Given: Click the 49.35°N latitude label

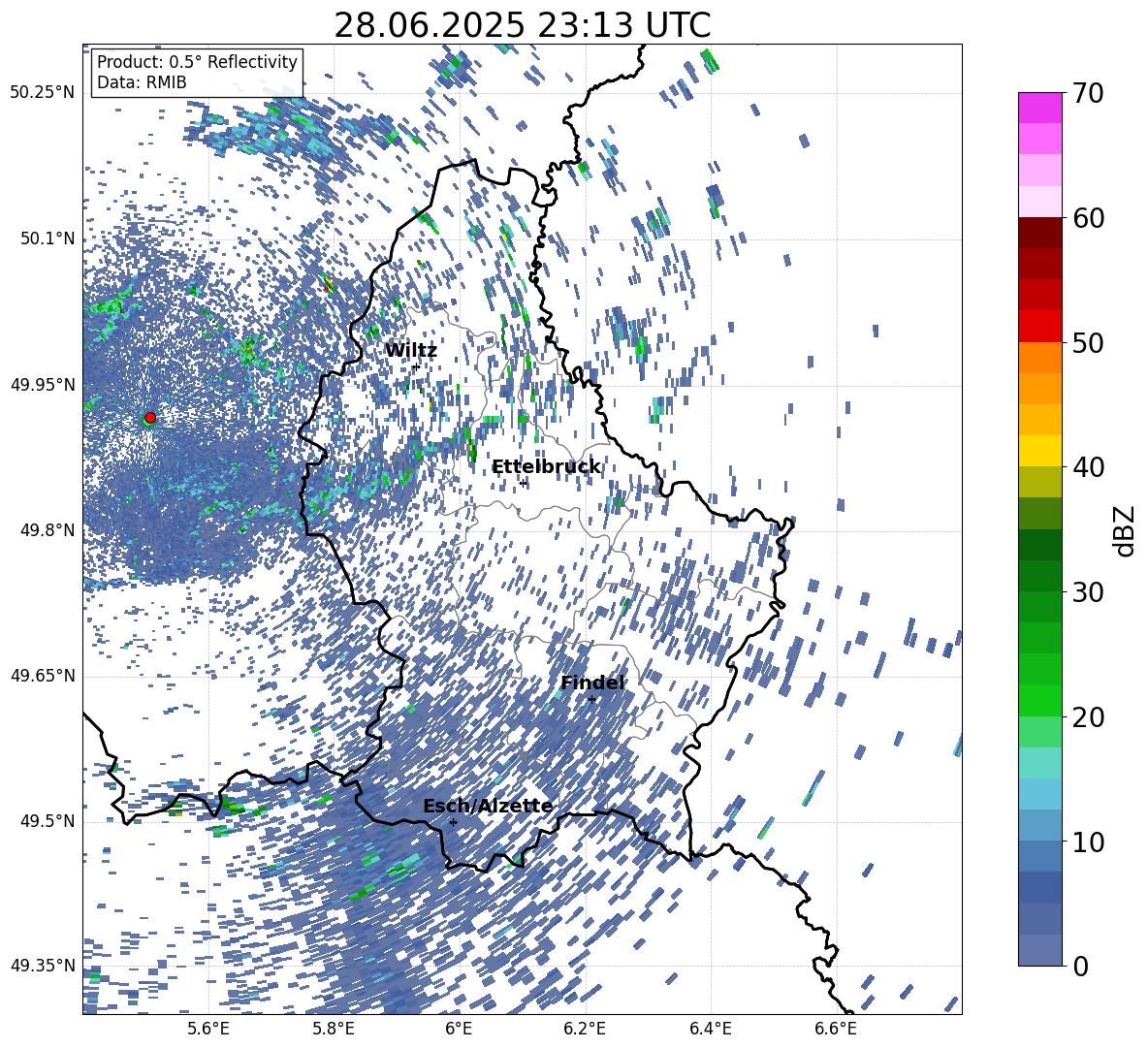Looking at the screenshot, I should pos(43,966).
